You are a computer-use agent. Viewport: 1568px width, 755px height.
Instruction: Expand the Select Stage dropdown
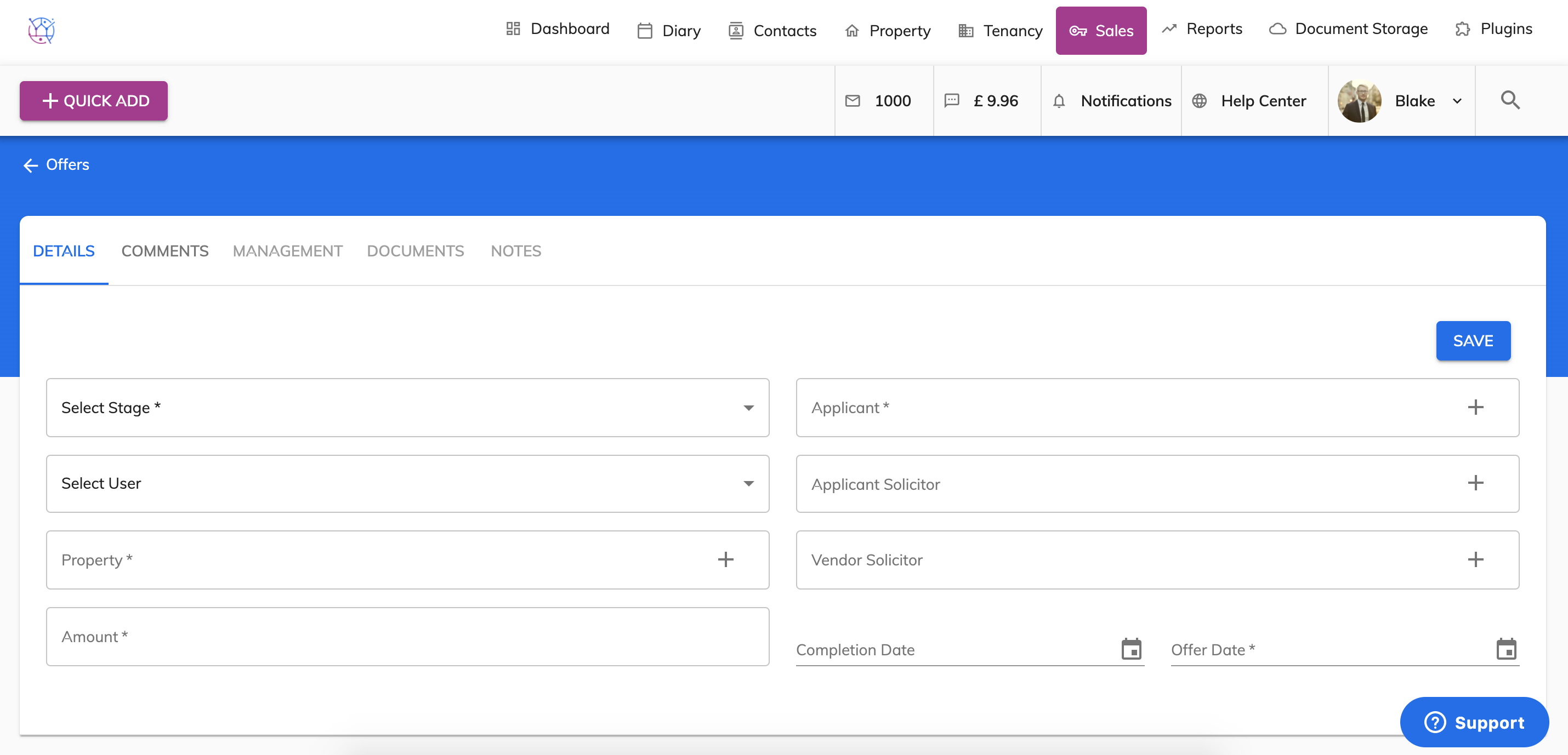(x=407, y=407)
